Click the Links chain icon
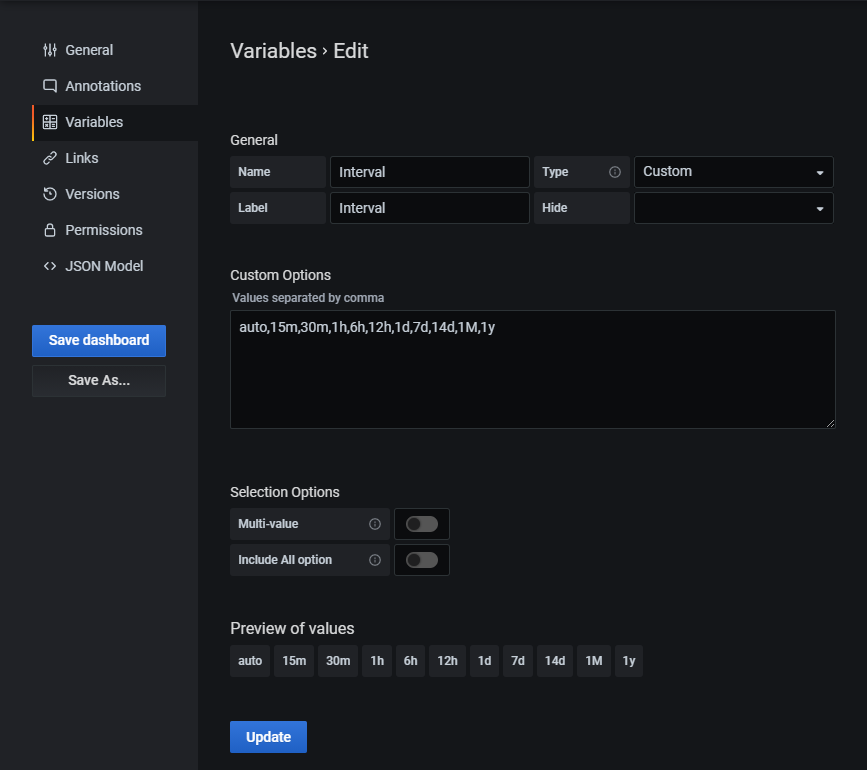 [50, 158]
